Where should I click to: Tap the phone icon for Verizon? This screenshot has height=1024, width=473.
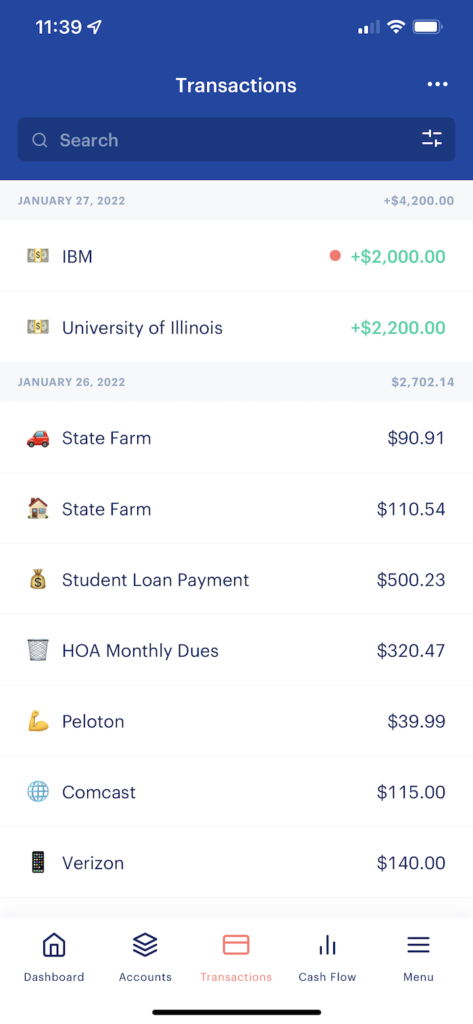pos(38,863)
